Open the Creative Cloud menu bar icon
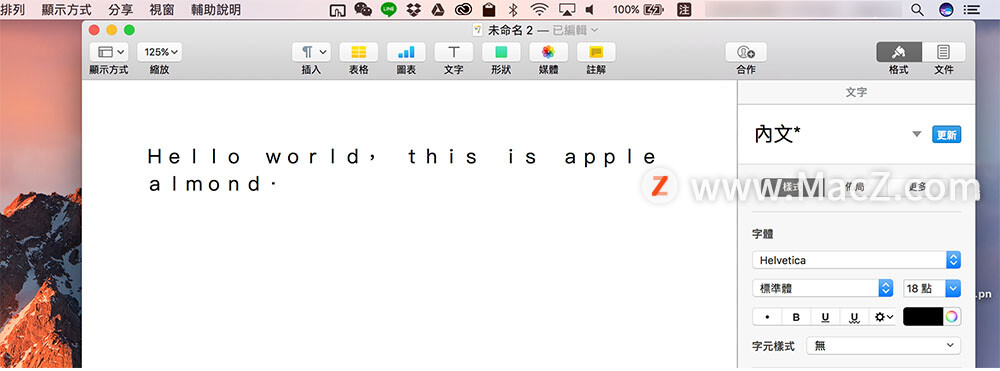Screen dimensions: 1000x371 (x=463, y=10)
